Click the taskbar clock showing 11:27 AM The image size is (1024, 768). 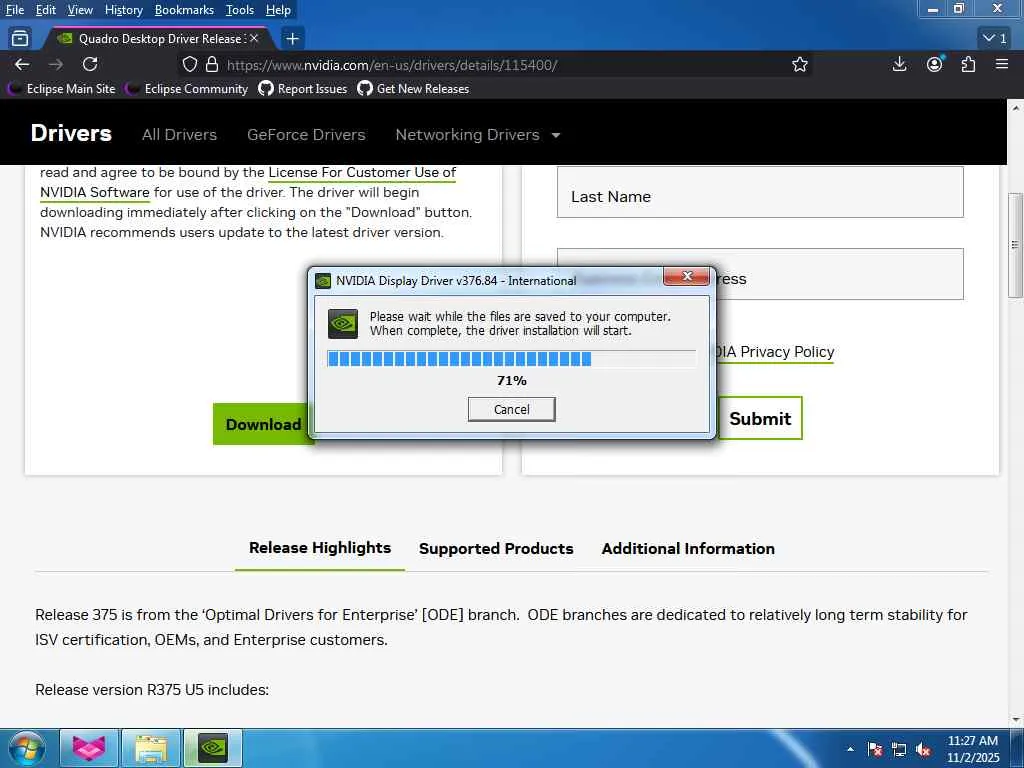(973, 748)
